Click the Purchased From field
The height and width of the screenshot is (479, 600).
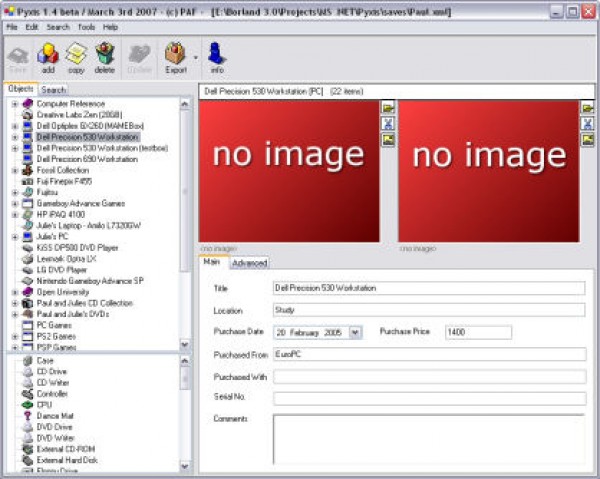pos(429,354)
